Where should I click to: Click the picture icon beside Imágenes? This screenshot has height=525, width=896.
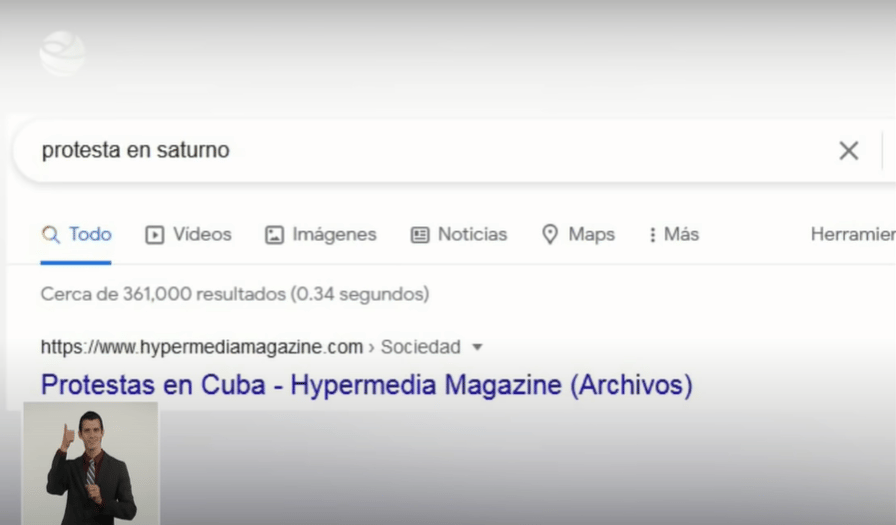(274, 235)
